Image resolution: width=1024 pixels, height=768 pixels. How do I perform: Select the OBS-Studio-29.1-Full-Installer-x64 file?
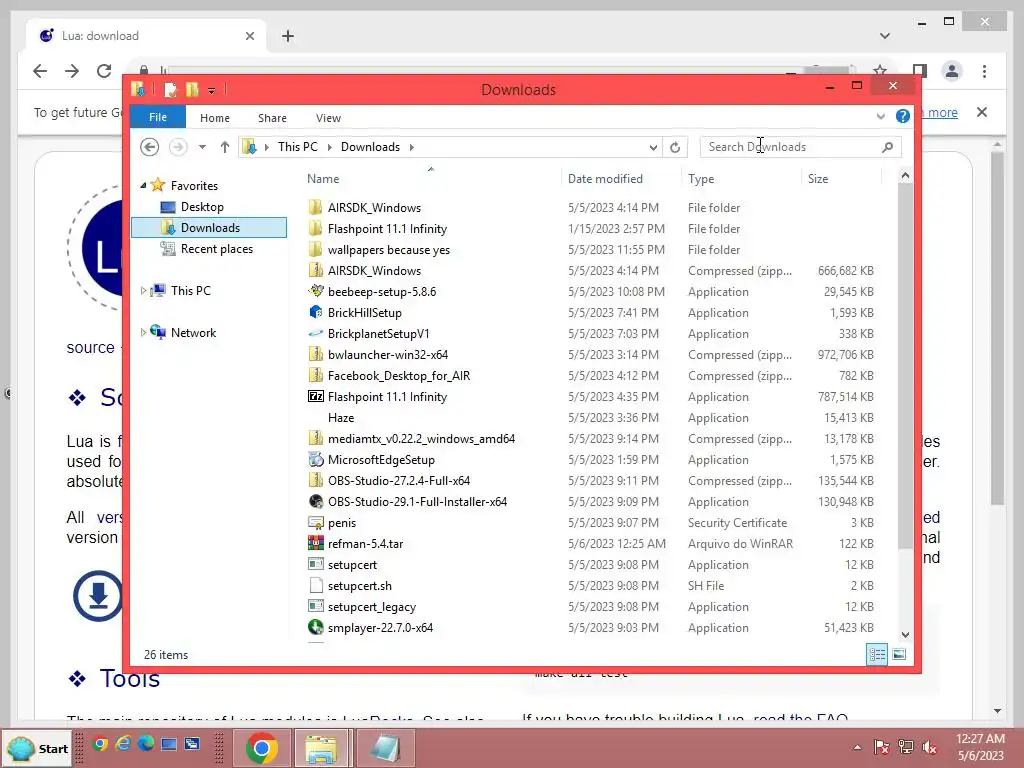click(417, 502)
